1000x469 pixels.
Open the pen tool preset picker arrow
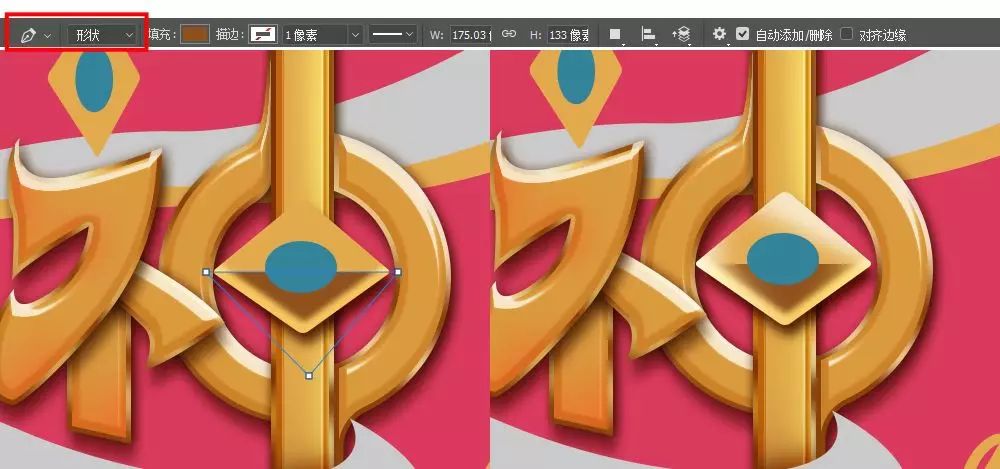click(x=48, y=35)
